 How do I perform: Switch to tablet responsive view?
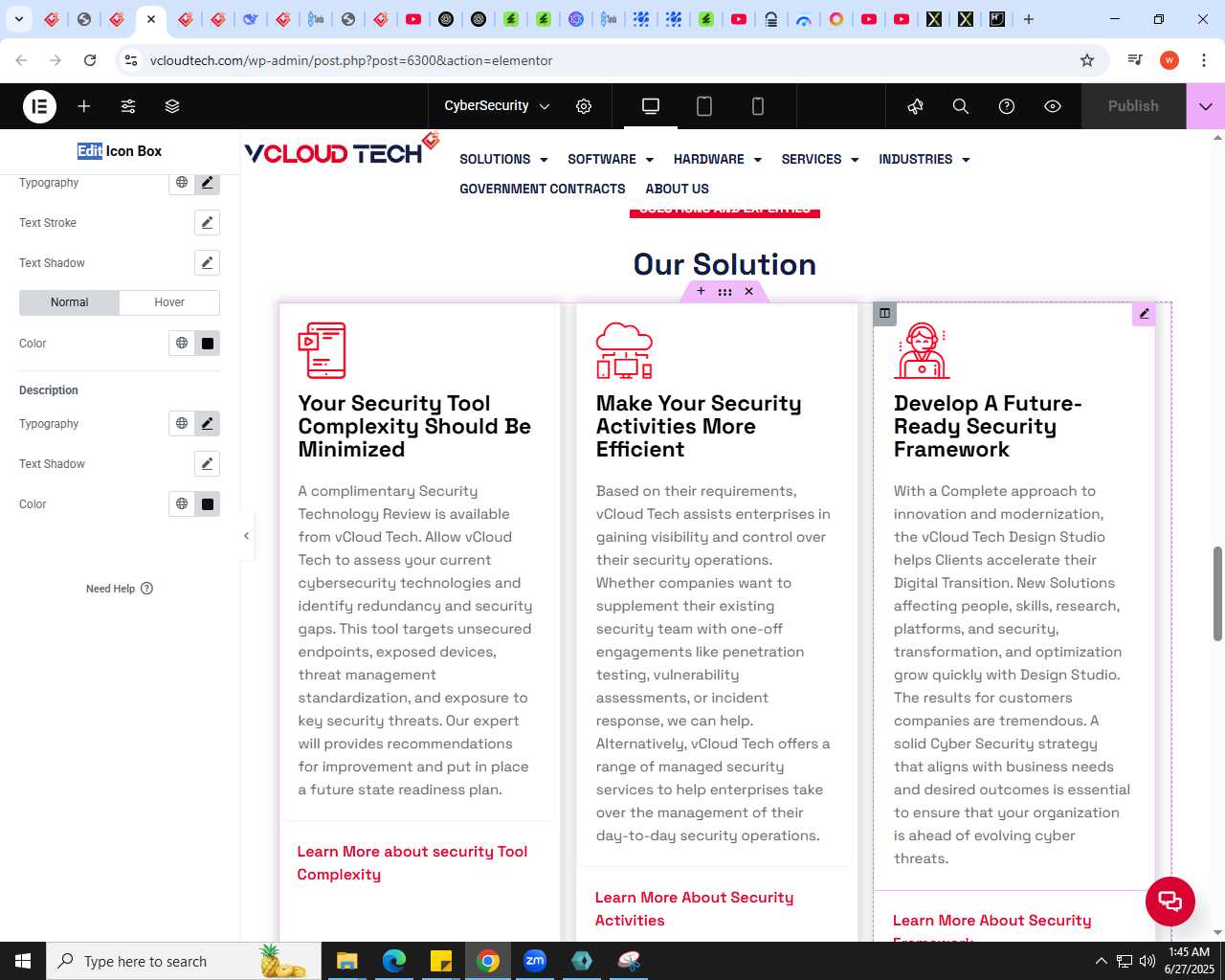[704, 106]
